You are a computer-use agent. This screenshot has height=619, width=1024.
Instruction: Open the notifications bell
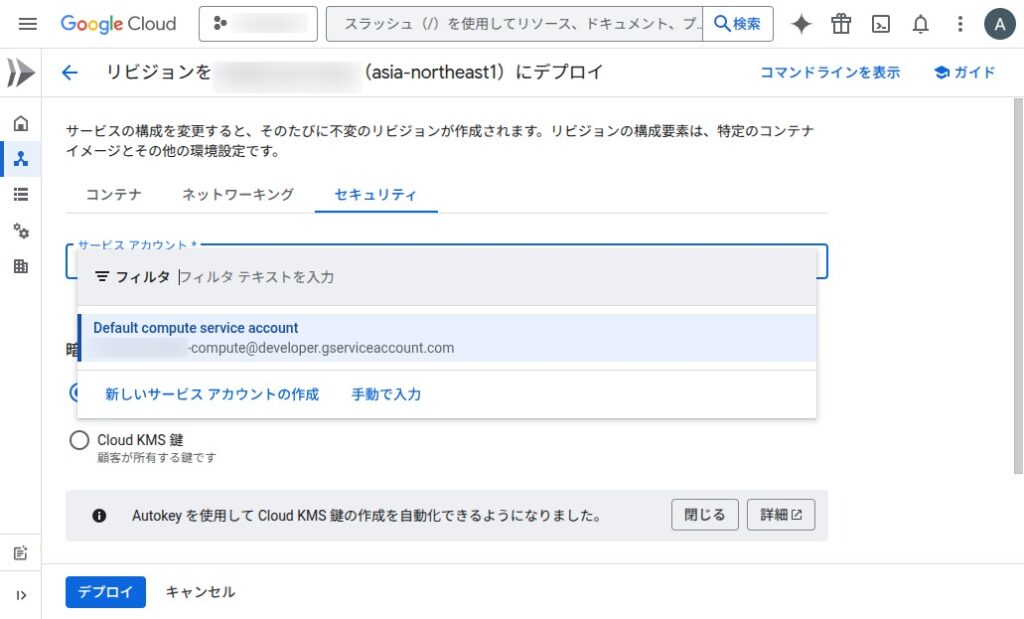[x=920, y=24]
